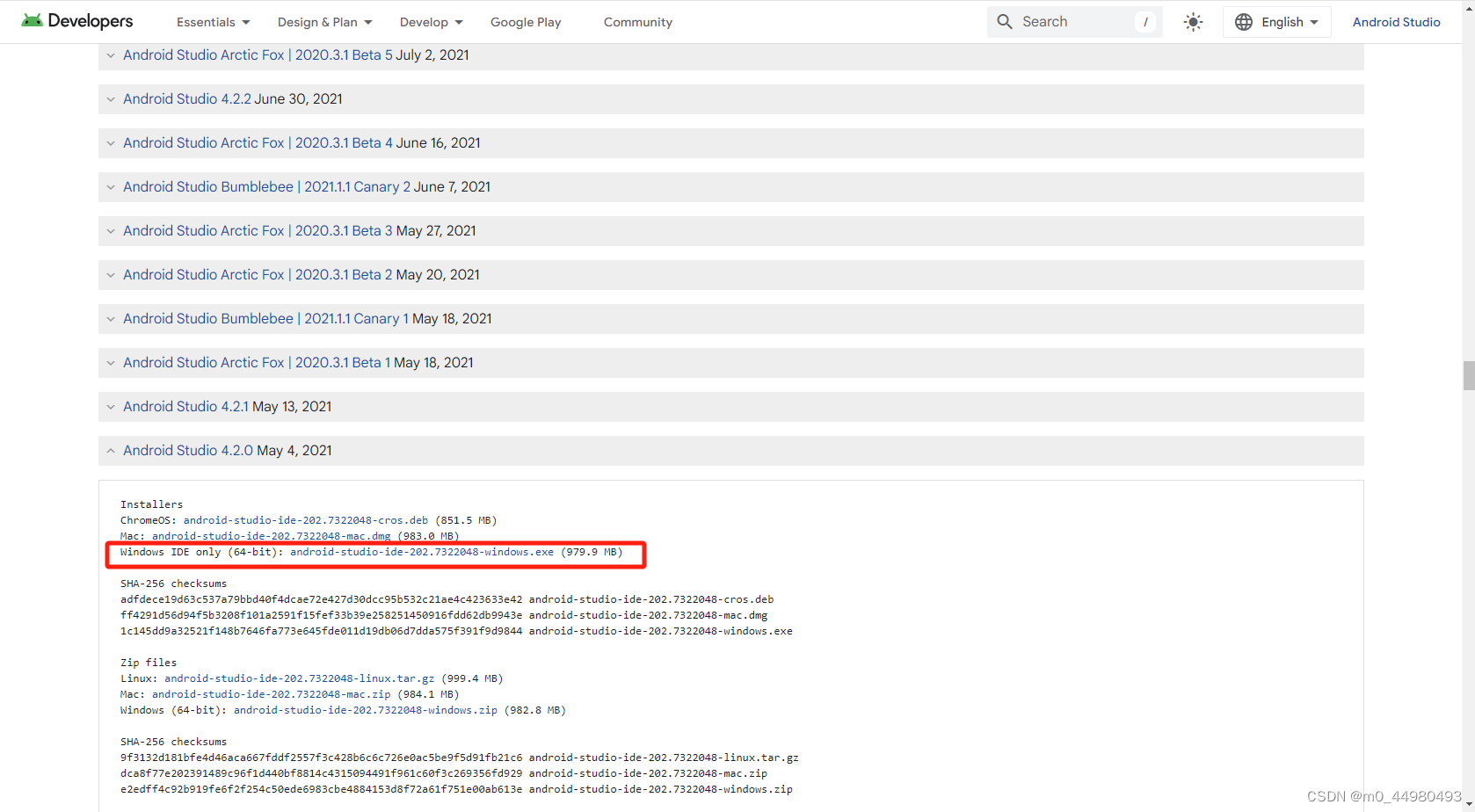Expand the Android Studio 4.2.1 chevron
Image resolution: width=1475 pixels, height=812 pixels.
[x=111, y=407]
